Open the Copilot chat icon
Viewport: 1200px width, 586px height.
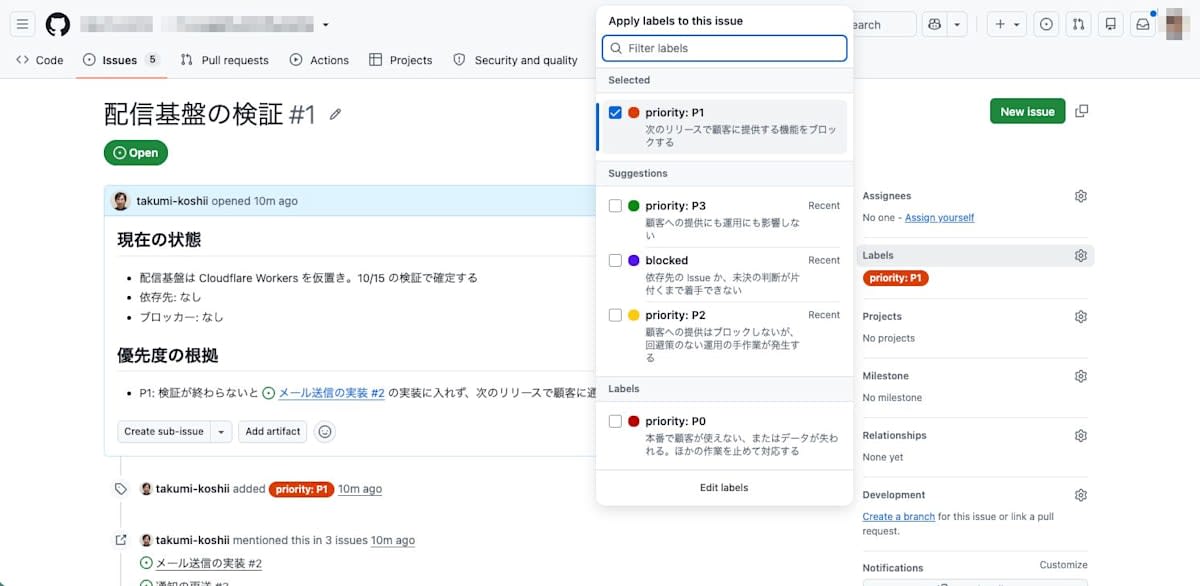point(935,24)
